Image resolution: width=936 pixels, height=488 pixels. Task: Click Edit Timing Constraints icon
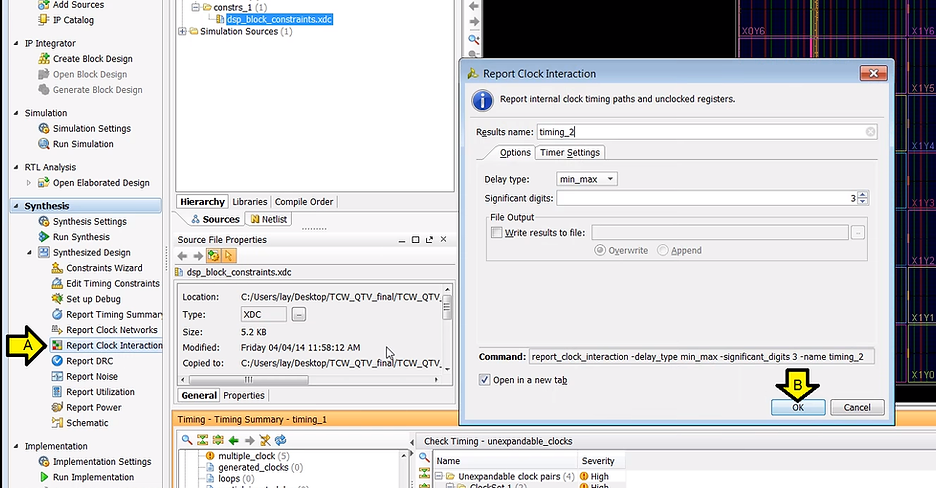tap(57, 283)
